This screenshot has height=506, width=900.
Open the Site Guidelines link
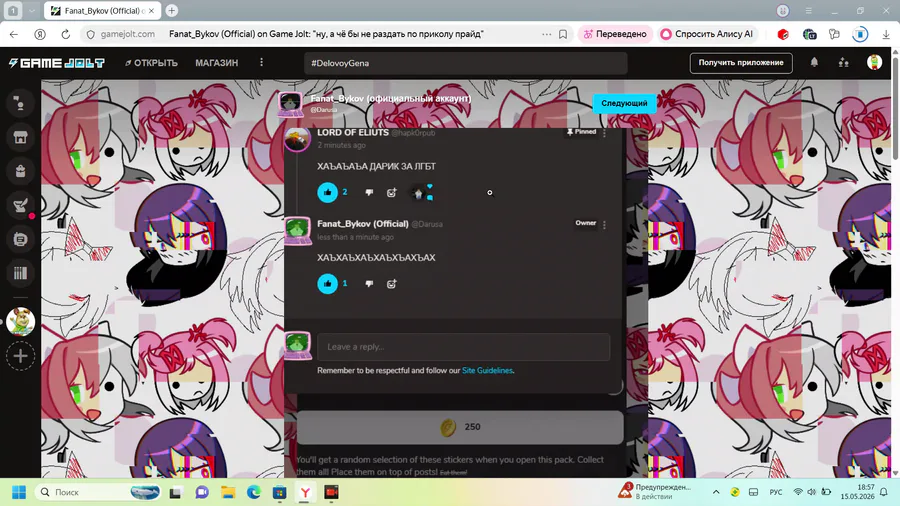click(487, 371)
